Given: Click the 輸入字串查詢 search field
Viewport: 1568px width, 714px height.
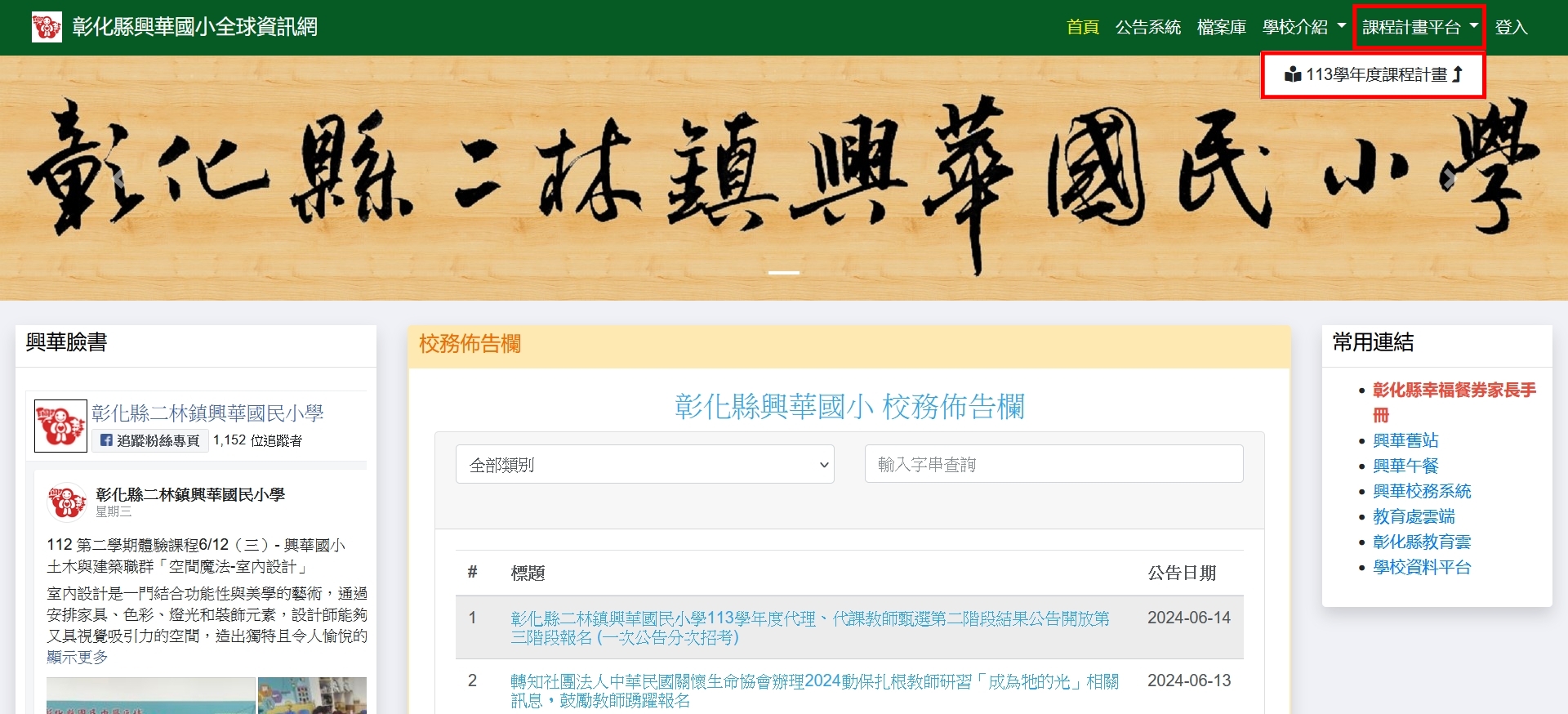Looking at the screenshot, I should coord(1053,464).
